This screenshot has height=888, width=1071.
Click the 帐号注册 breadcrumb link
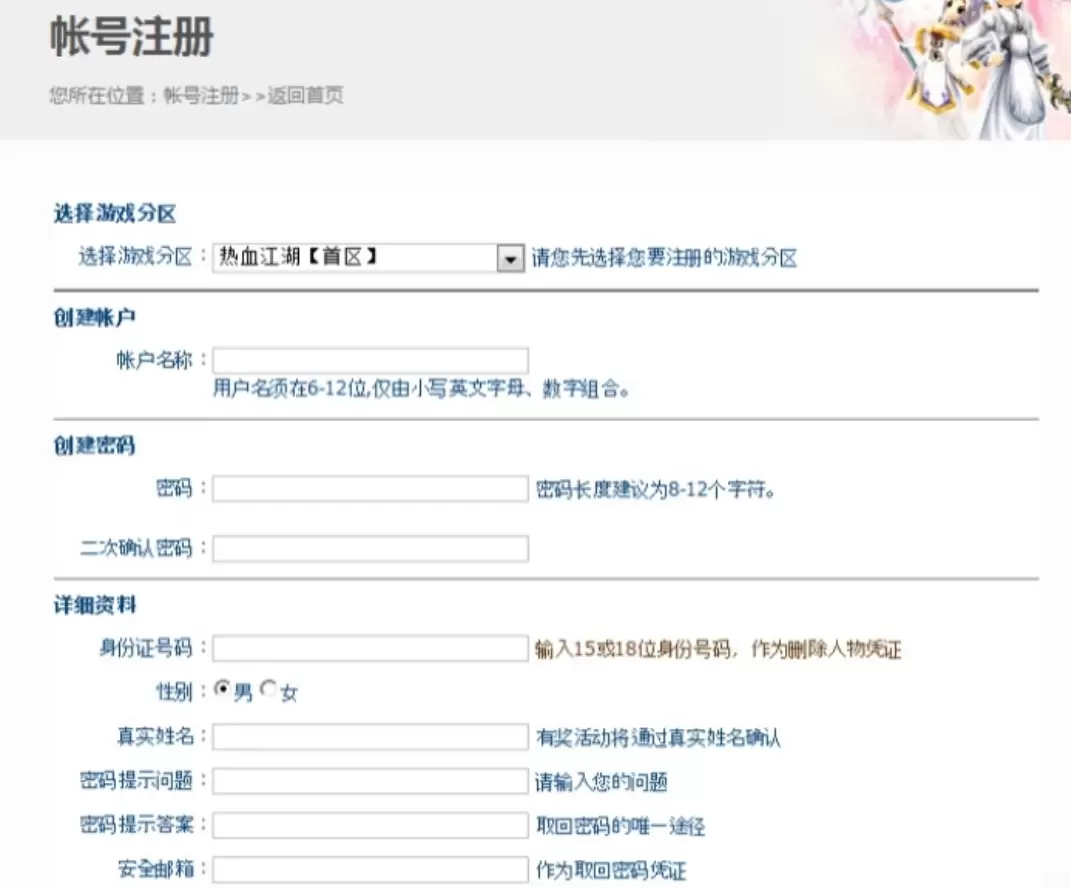click(201, 96)
